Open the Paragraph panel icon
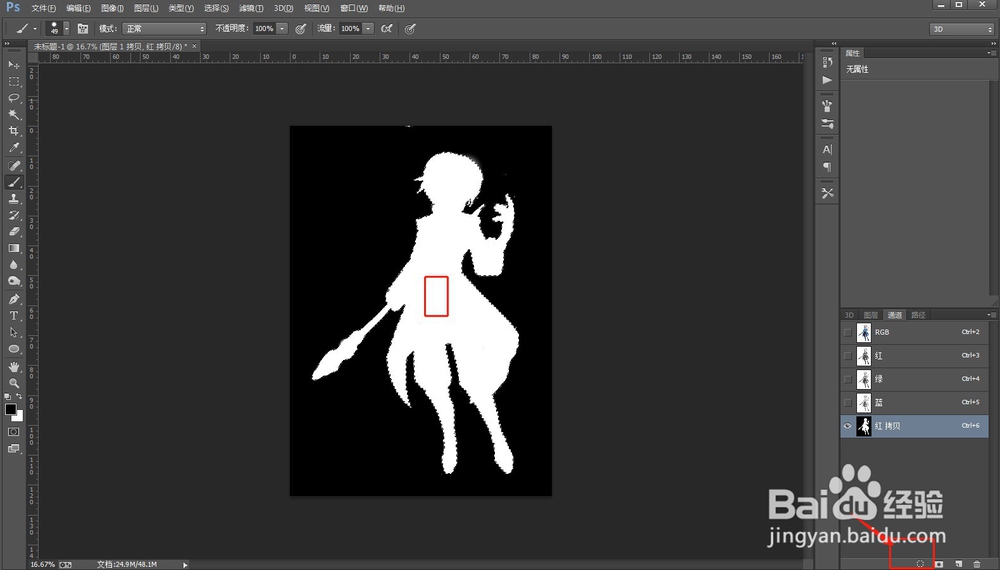The height and width of the screenshot is (570, 1000). click(x=827, y=167)
